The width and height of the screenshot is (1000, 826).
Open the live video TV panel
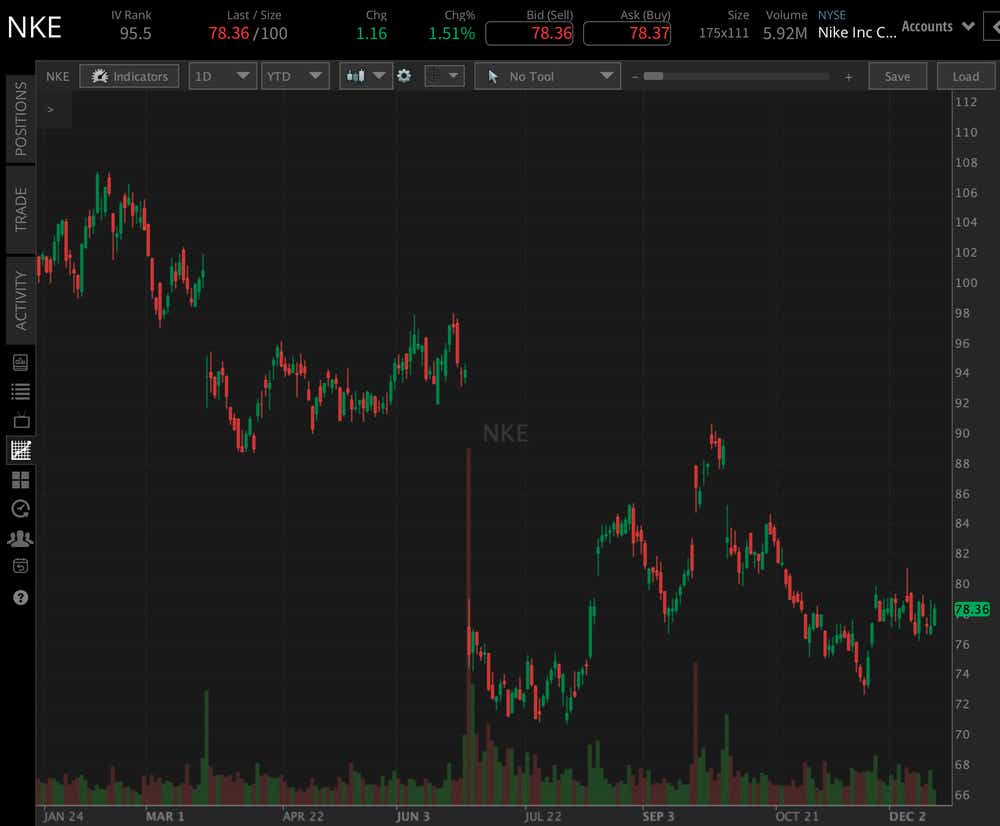coord(21,420)
